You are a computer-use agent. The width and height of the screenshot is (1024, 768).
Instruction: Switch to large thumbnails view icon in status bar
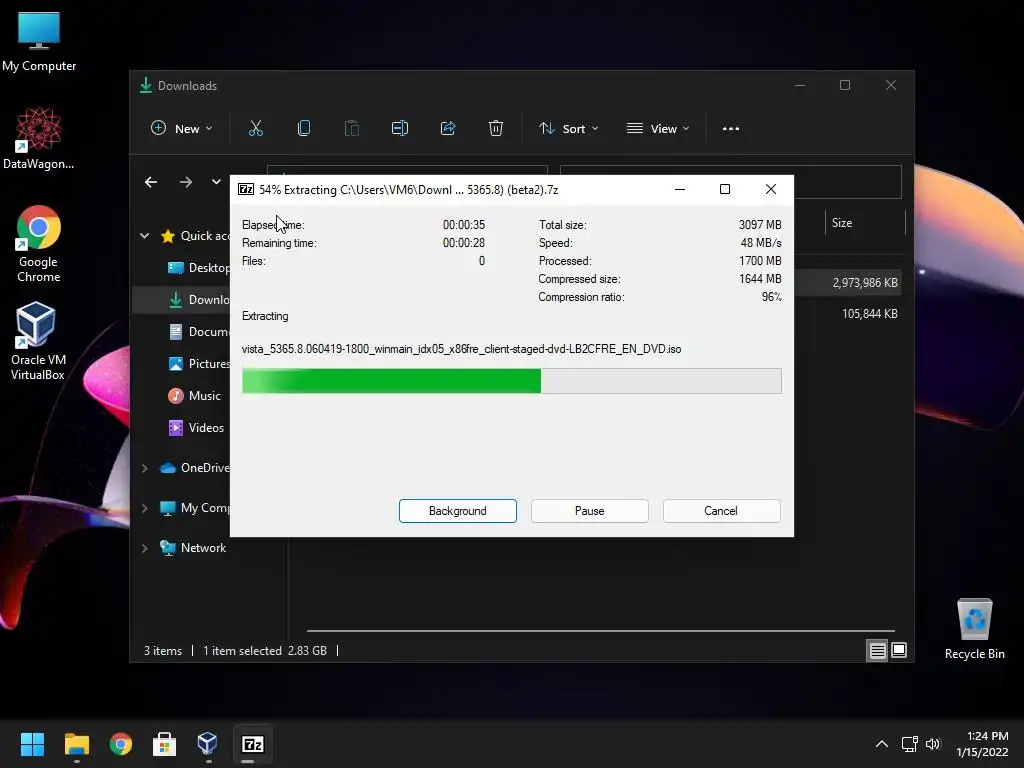click(899, 650)
